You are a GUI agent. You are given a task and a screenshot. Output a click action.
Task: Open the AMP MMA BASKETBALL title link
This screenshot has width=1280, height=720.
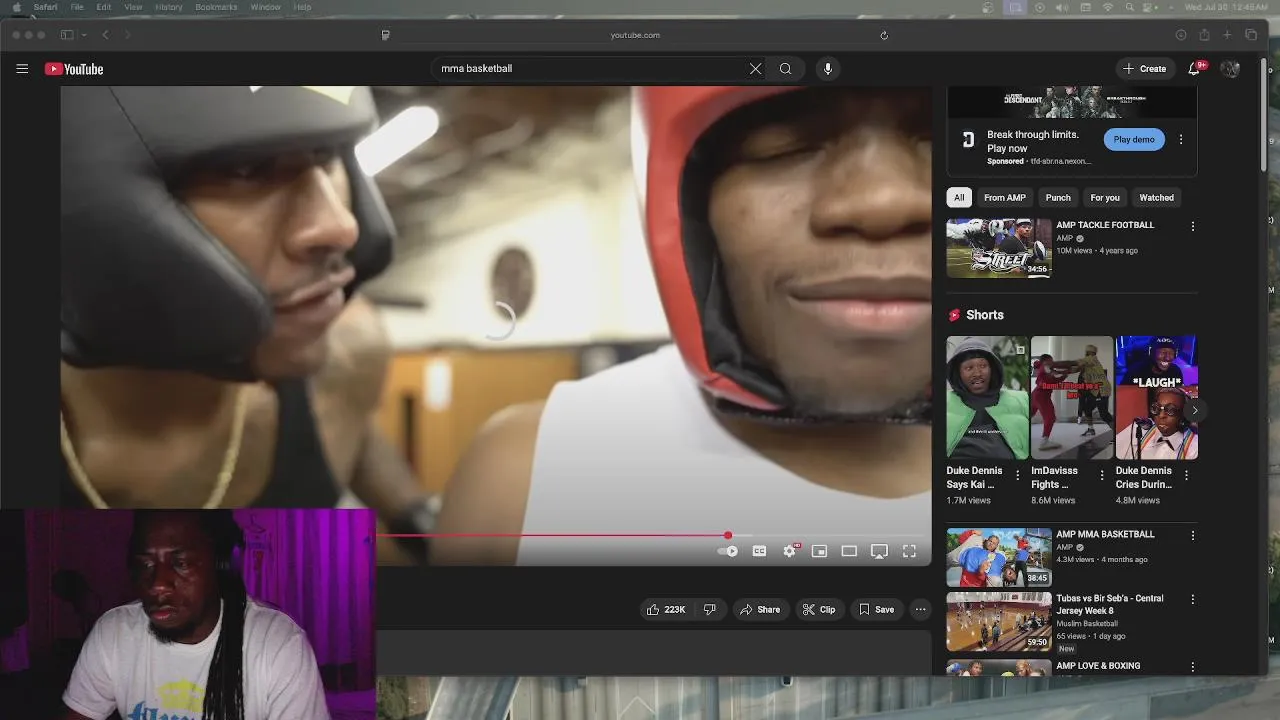pos(1105,534)
